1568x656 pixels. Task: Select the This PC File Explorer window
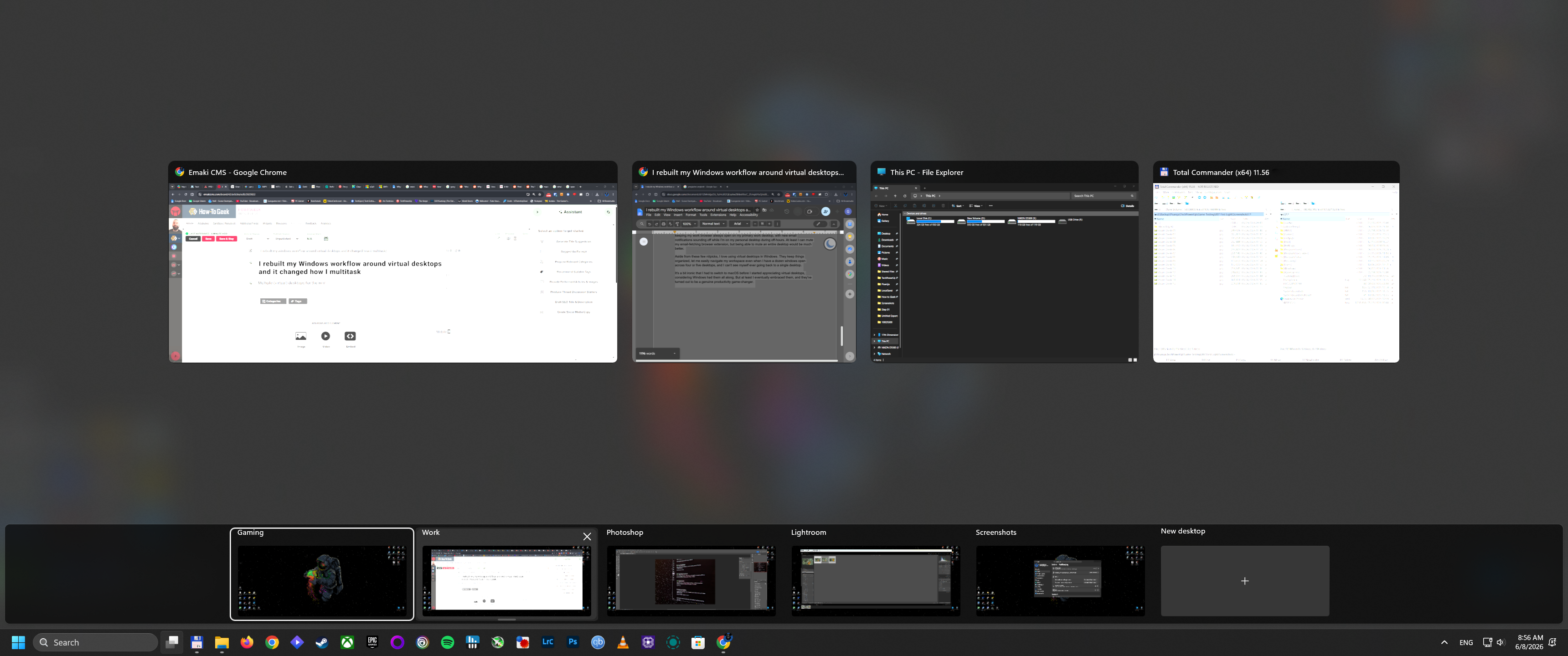[x=1004, y=261]
